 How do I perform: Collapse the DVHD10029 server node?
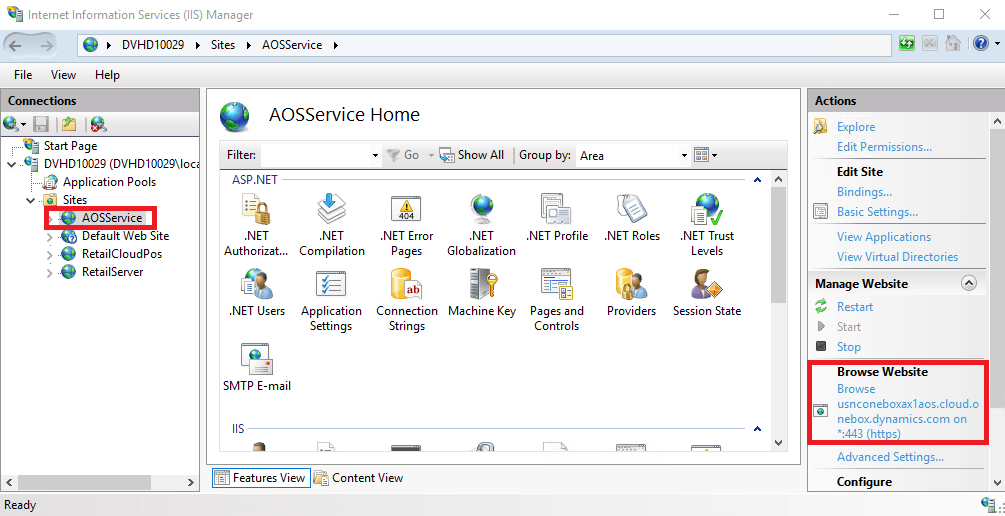point(12,164)
